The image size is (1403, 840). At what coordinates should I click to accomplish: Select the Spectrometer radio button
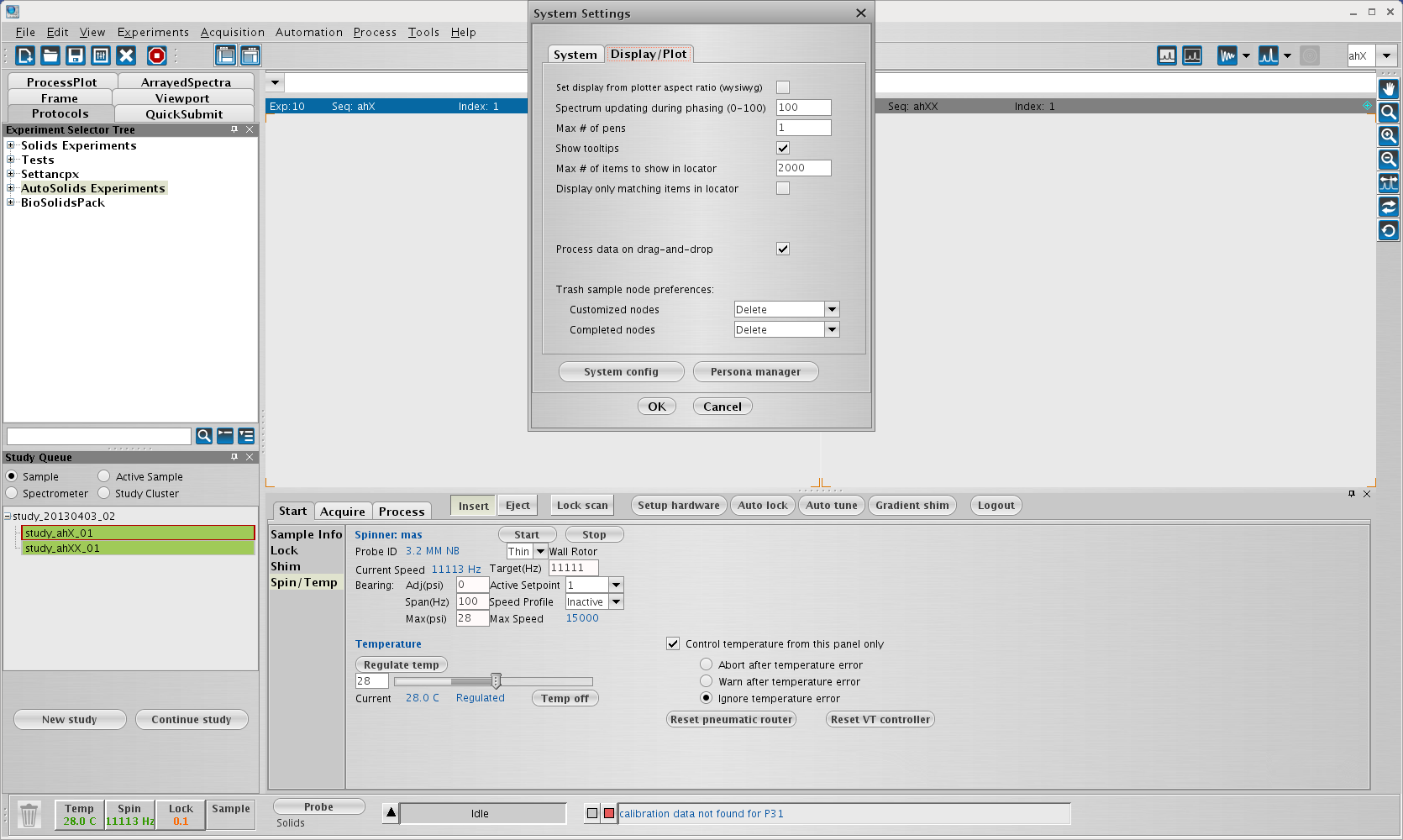[x=12, y=493]
